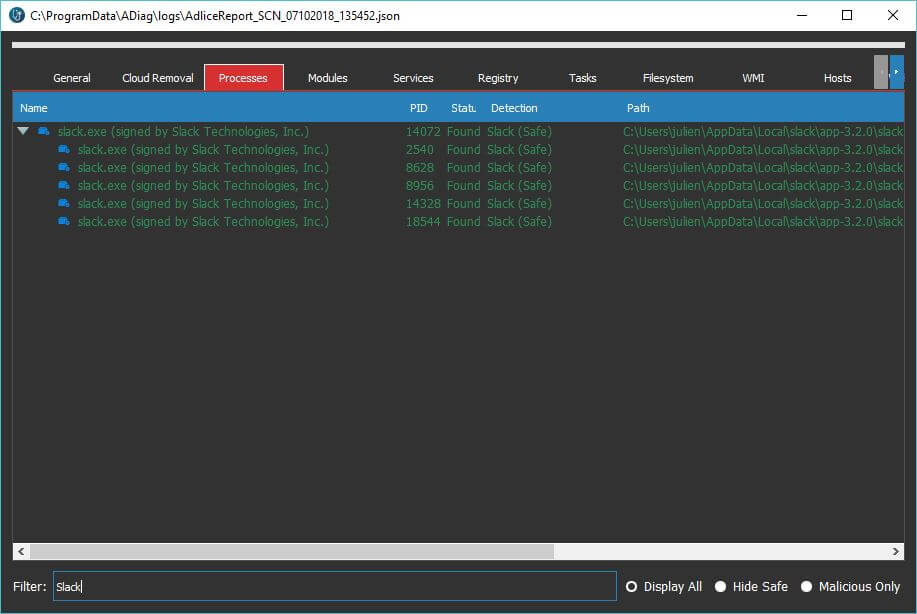The image size is (917, 614).
Task: Click the process icon of slack.exe PID 2540
Action: click(64, 150)
